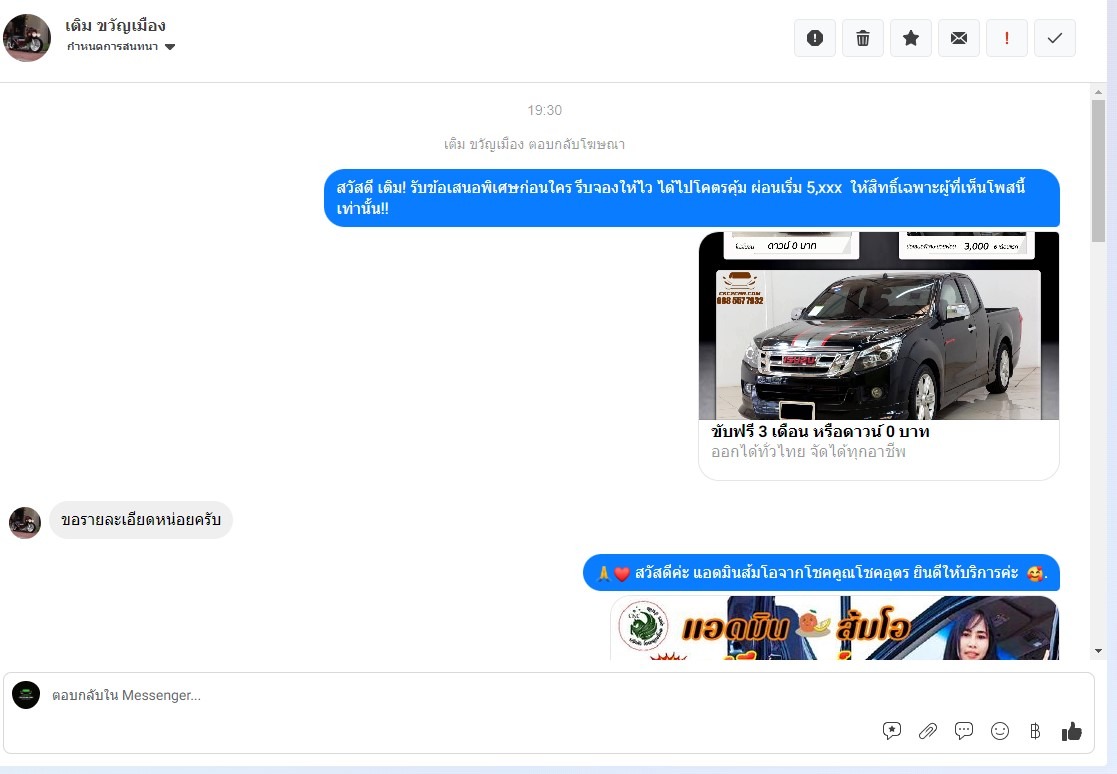The height and width of the screenshot is (774, 1117).
Task: Open เติม ขวัญเมือง contact name
Action: pyautogui.click(x=115, y=26)
